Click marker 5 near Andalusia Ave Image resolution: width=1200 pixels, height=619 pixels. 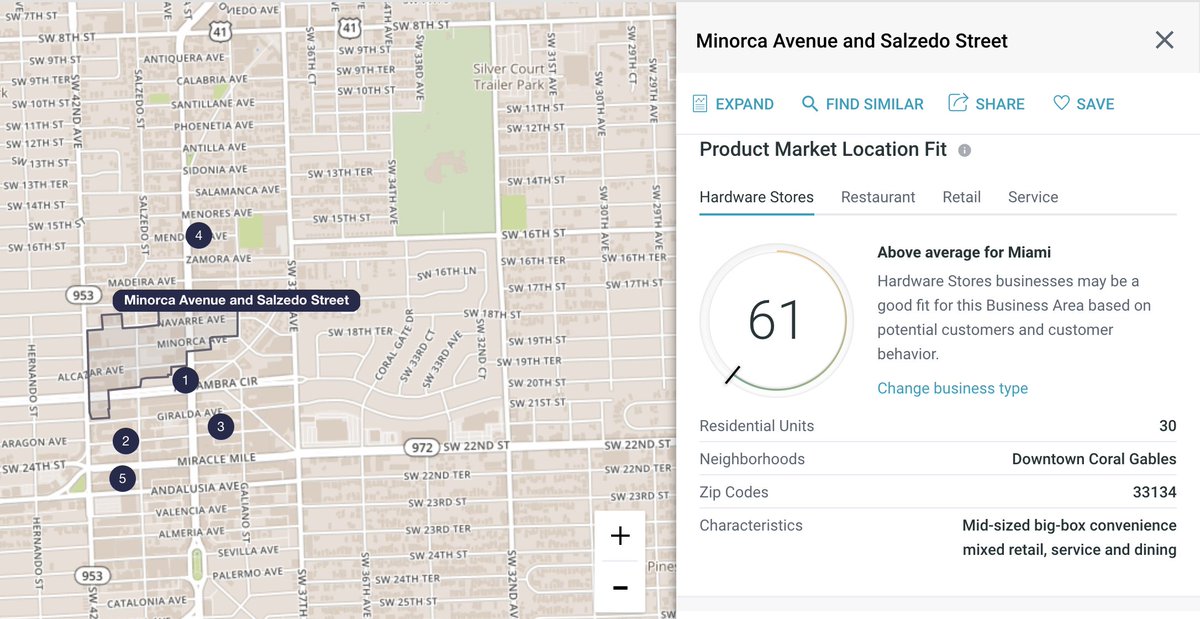pyautogui.click(x=122, y=478)
